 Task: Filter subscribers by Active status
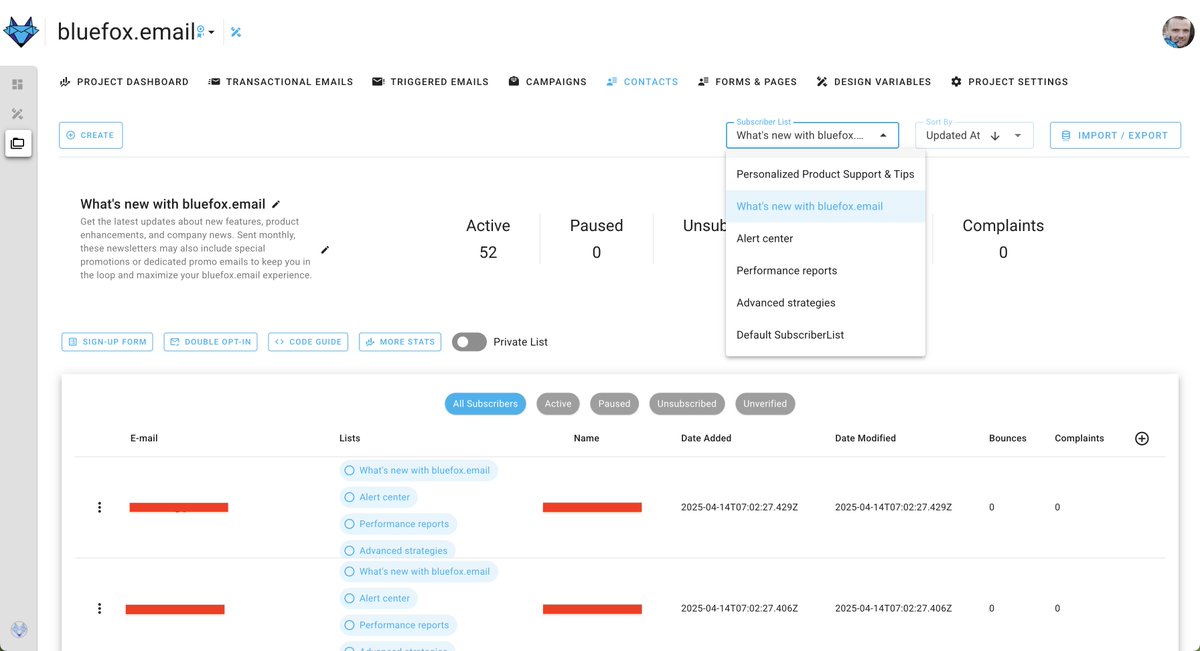(x=558, y=403)
